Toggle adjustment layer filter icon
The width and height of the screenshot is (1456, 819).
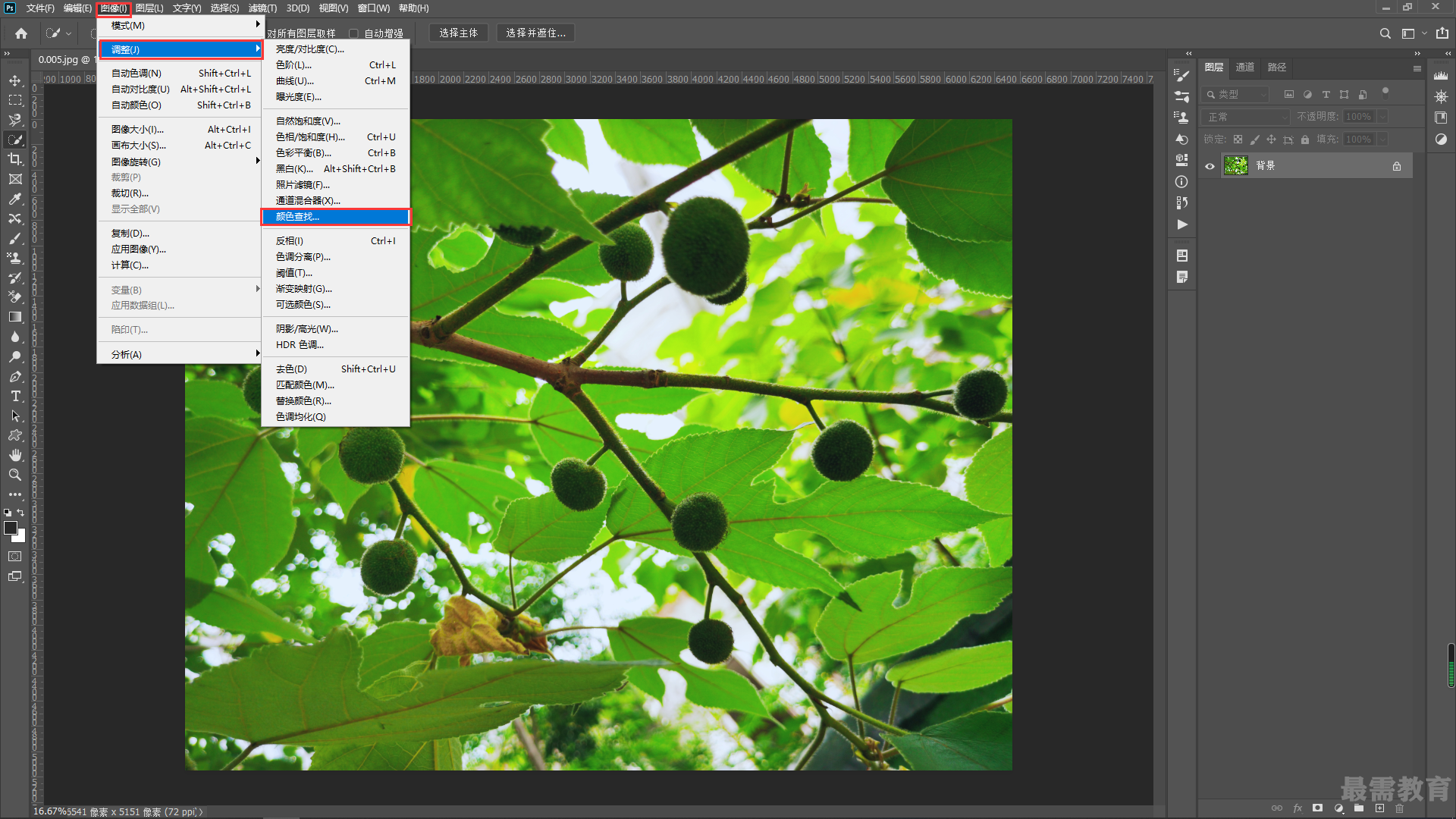tap(1307, 95)
